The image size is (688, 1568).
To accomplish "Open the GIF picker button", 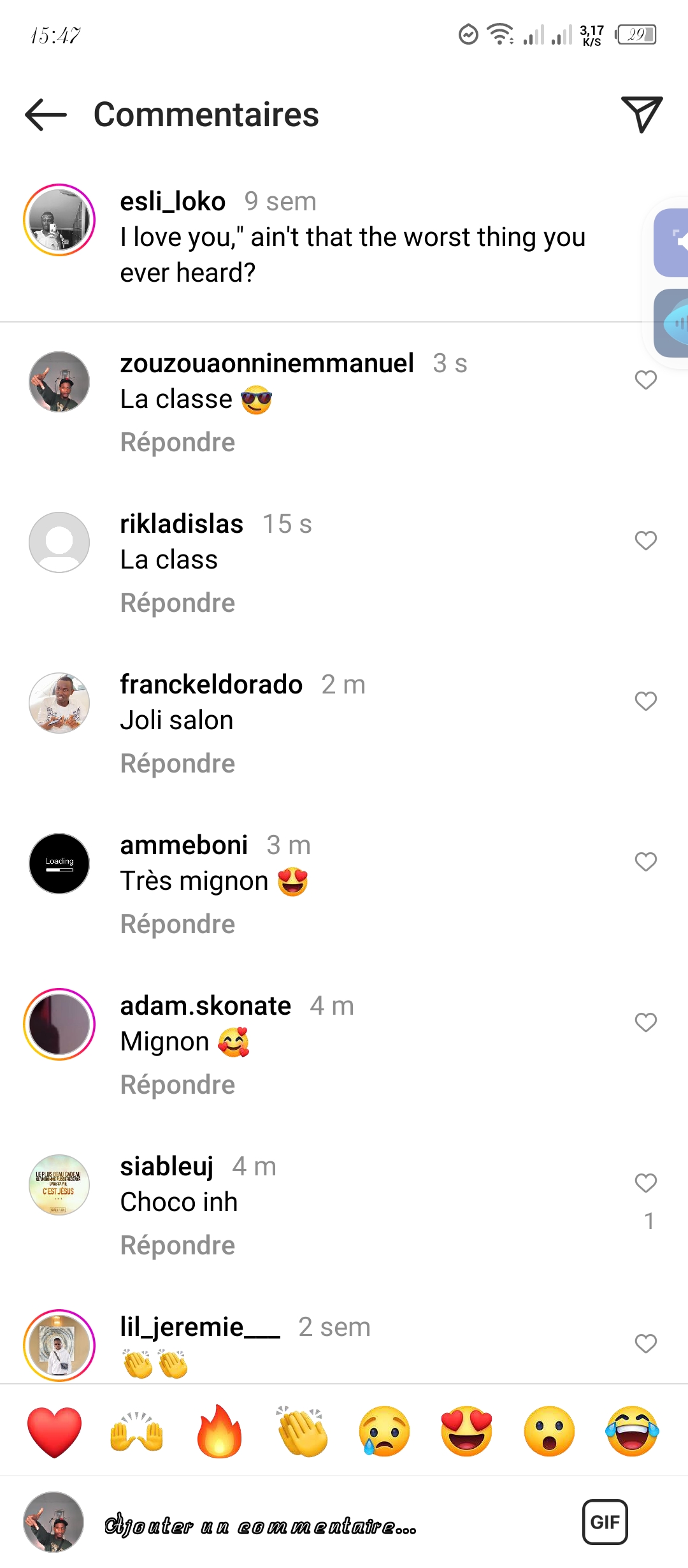I will coord(605,1522).
